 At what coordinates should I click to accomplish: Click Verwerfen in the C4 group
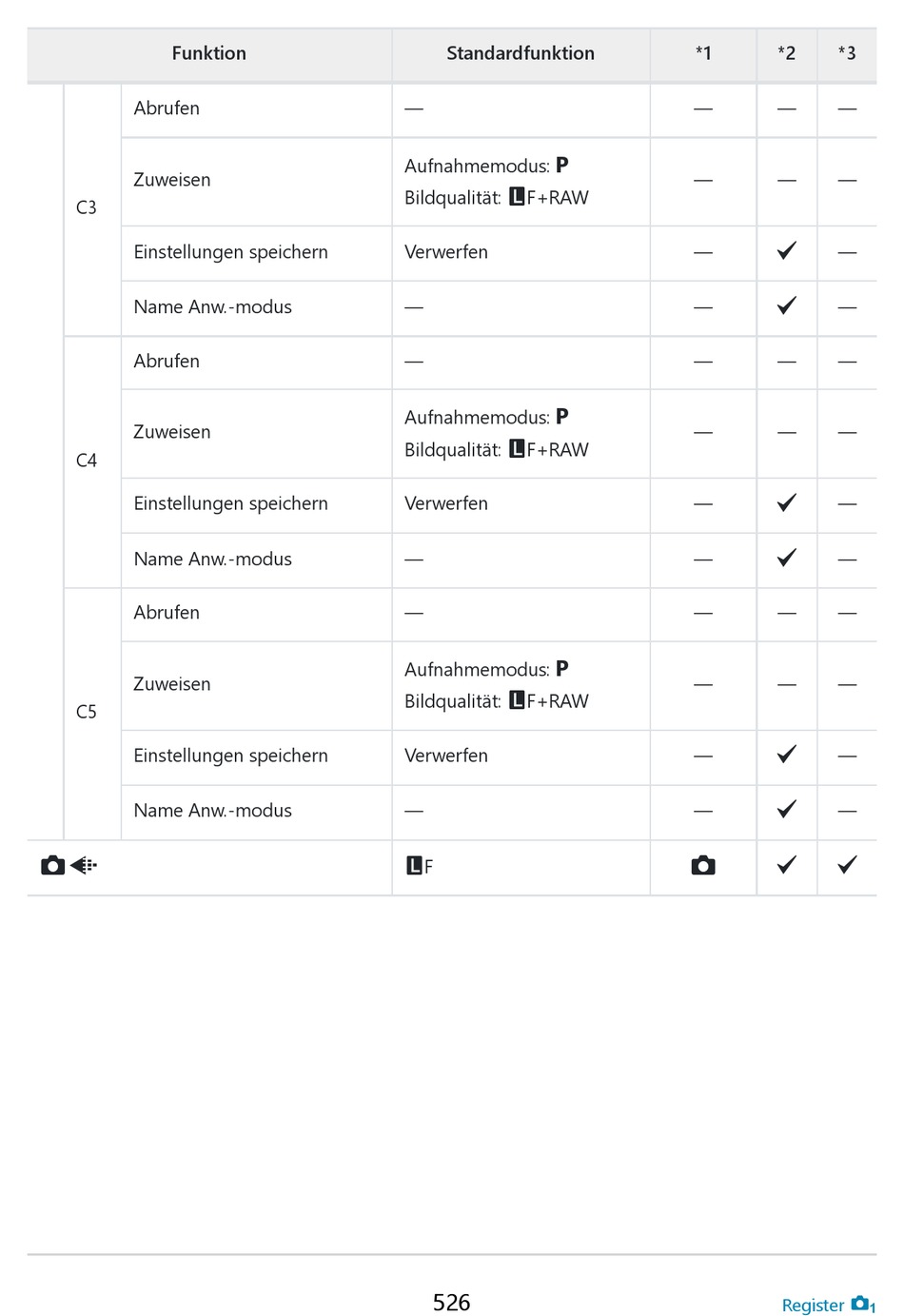446,503
